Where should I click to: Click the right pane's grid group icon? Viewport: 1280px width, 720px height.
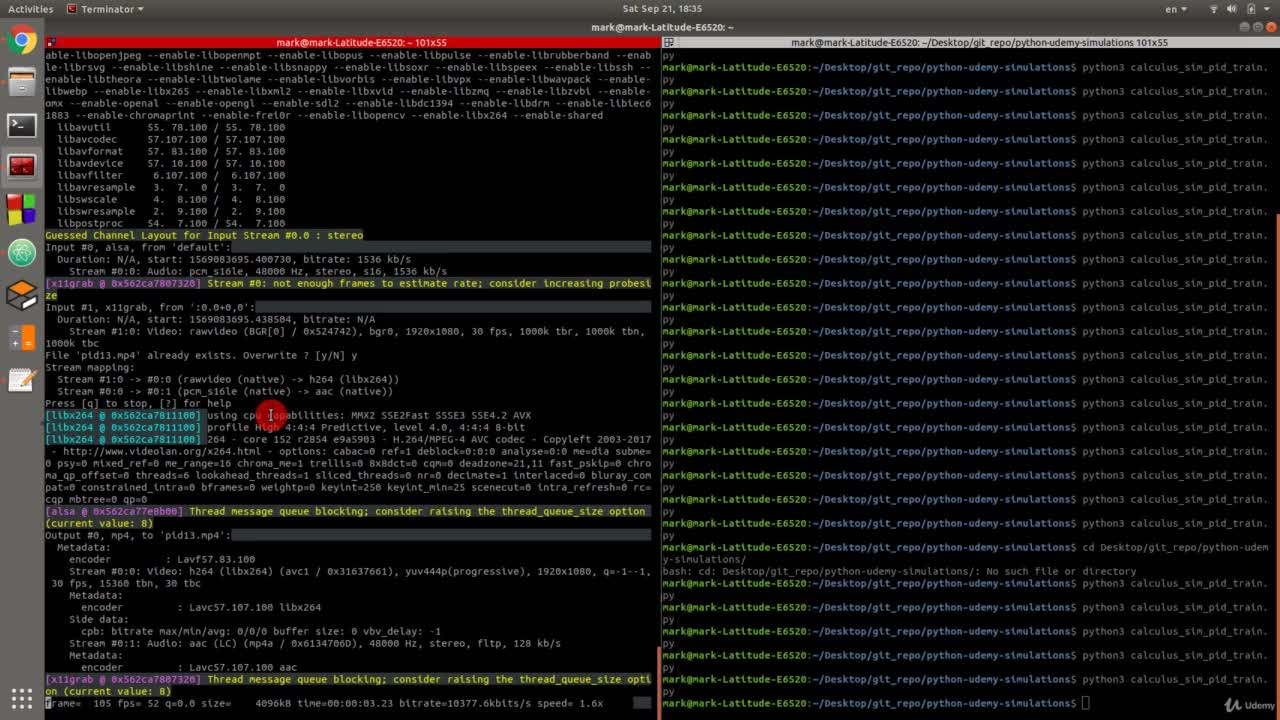(x=669, y=43)
